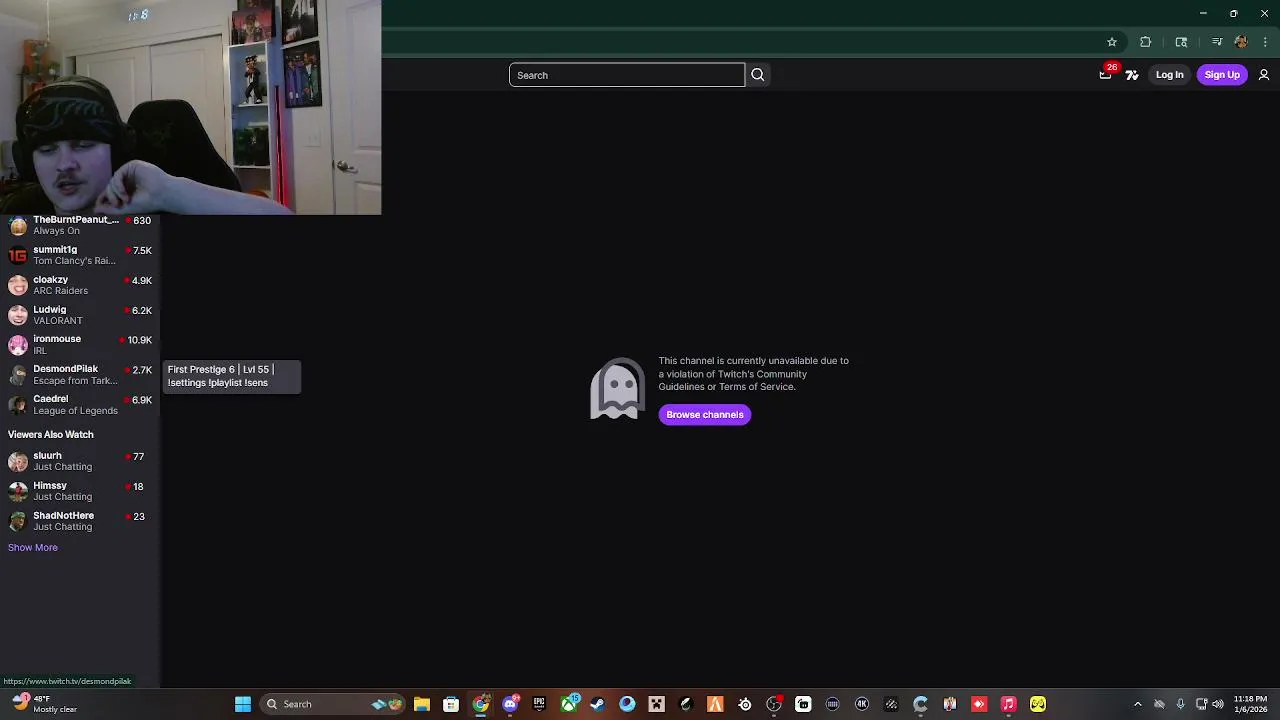Click the Log In button
This screenshot has width=1280, height=720.
point(1169,75)
